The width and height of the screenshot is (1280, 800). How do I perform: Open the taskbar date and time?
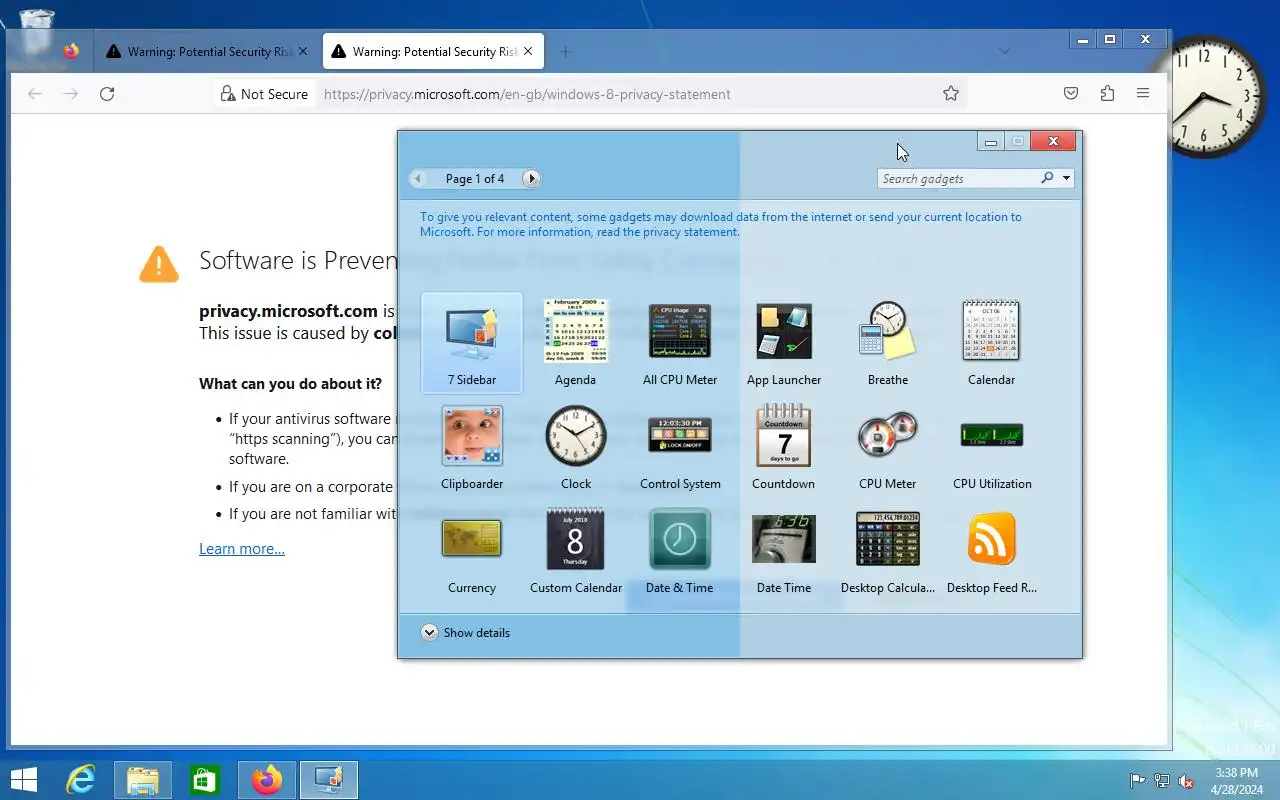[x=1236, y=781]
